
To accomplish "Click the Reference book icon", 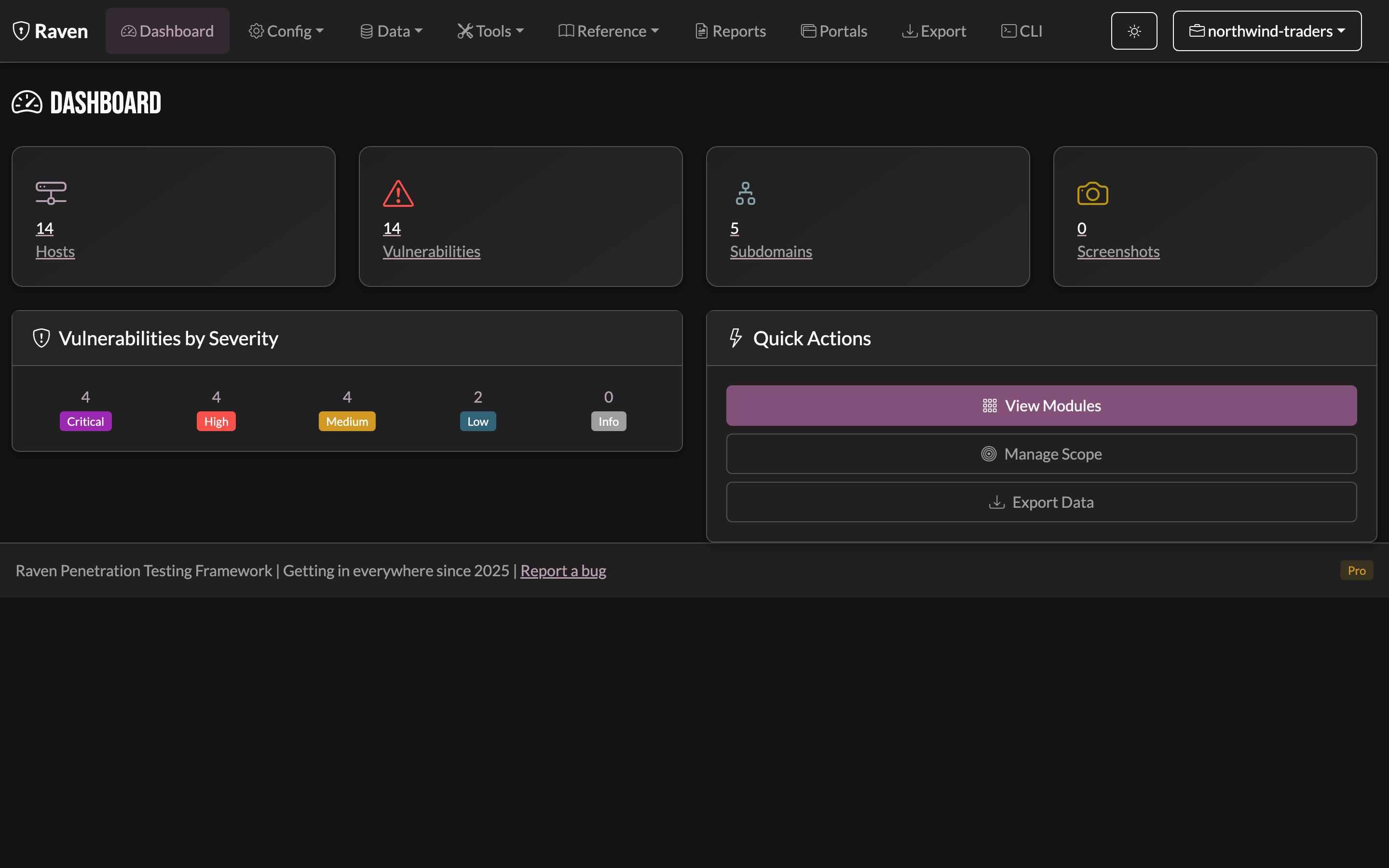I will coord(566,31).
